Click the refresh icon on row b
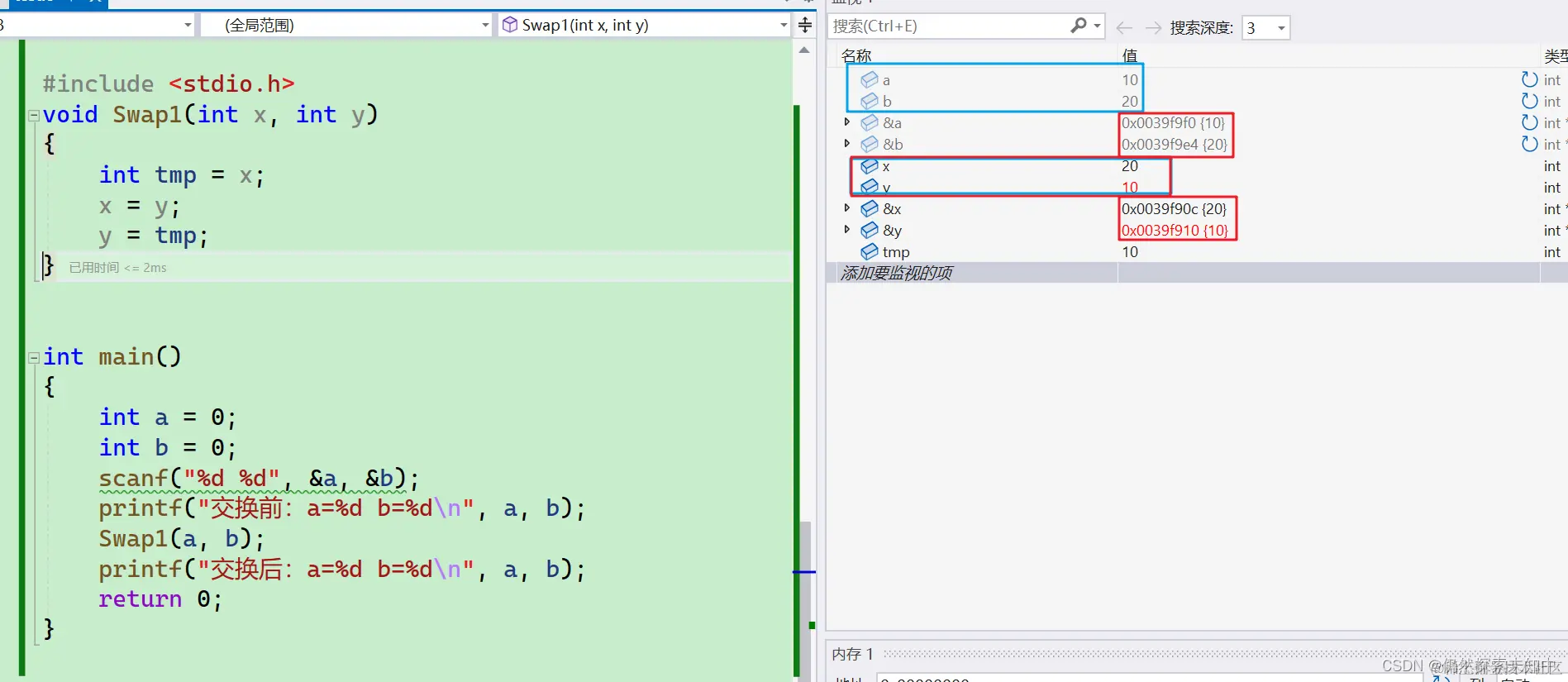The width and height of the screenshot is (1568, 682). [1529, 101]
